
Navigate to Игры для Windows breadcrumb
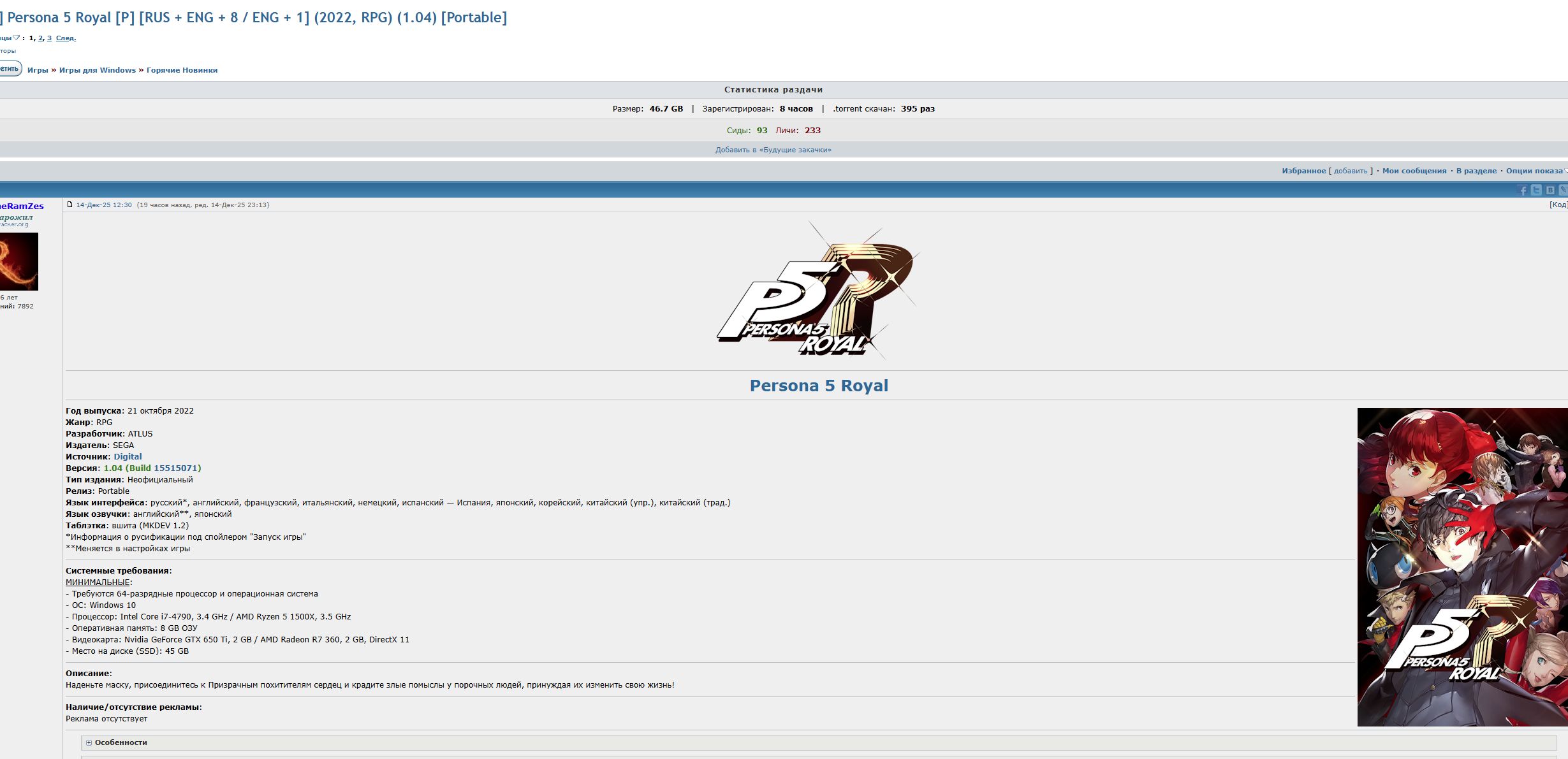coord(97,70)
